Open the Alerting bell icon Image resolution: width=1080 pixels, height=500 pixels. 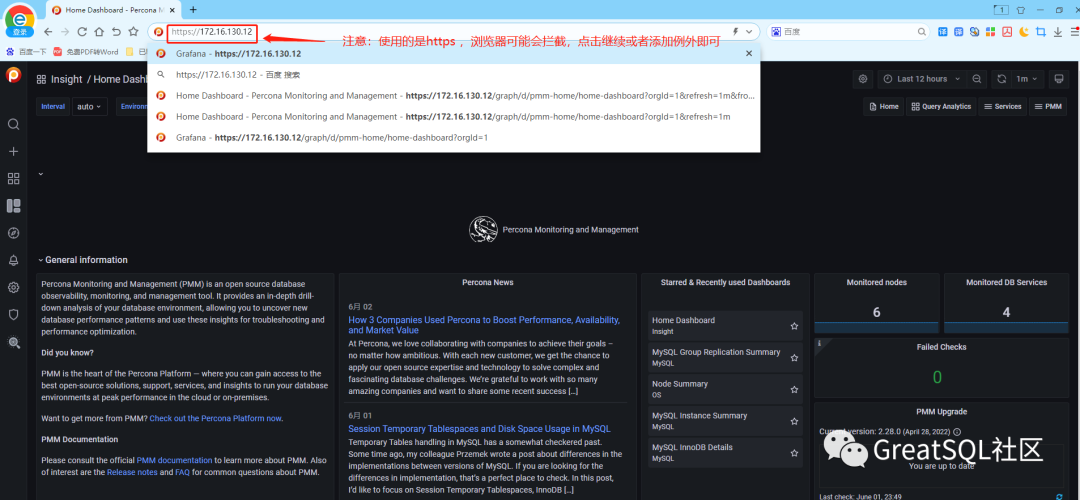coord(13,260)
